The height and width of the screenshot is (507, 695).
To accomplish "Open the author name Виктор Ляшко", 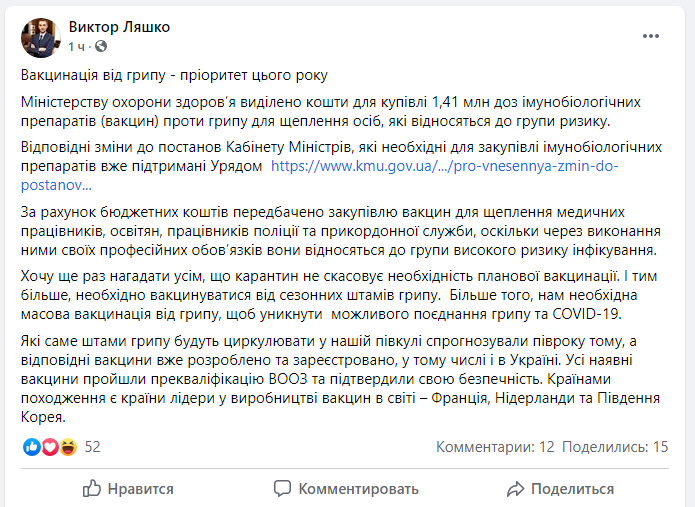I will (118, 27).
